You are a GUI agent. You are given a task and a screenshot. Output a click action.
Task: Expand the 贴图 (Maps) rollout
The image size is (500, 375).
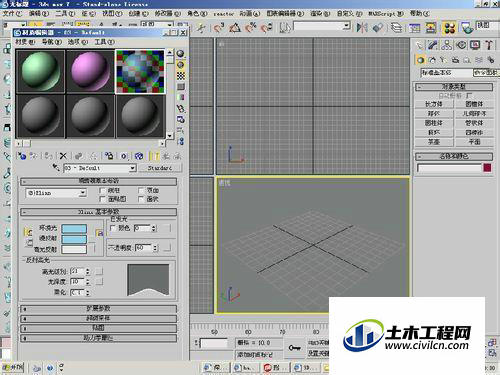[x=98, y=328]
